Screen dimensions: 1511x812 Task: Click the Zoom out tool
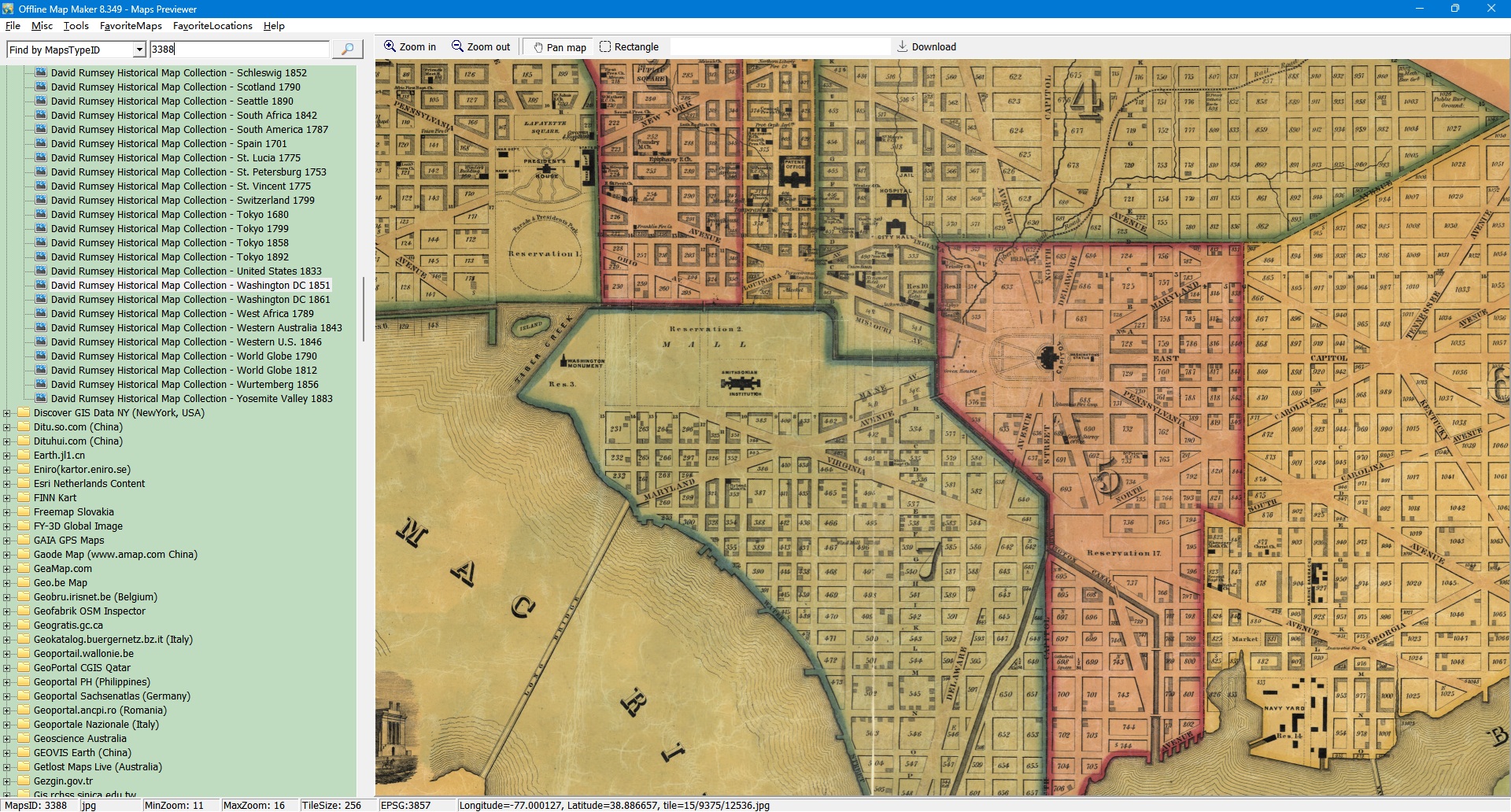(x=481, y=47)
